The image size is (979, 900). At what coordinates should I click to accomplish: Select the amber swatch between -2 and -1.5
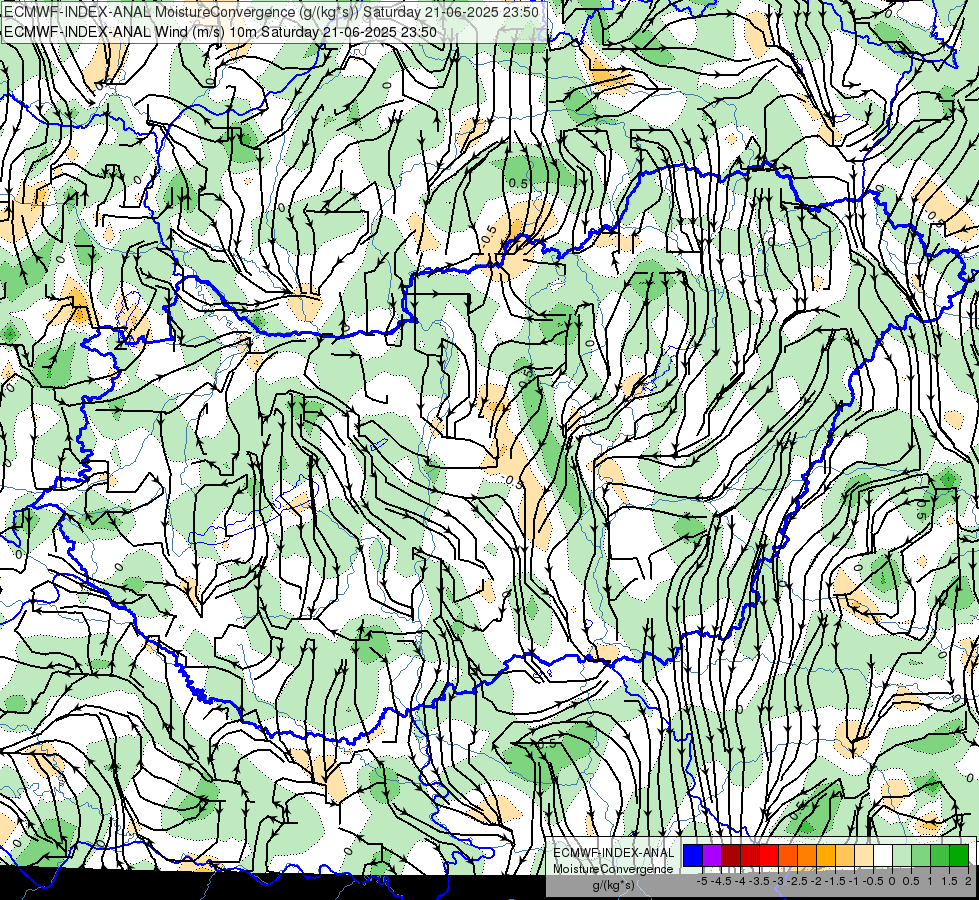click(826, 856)
